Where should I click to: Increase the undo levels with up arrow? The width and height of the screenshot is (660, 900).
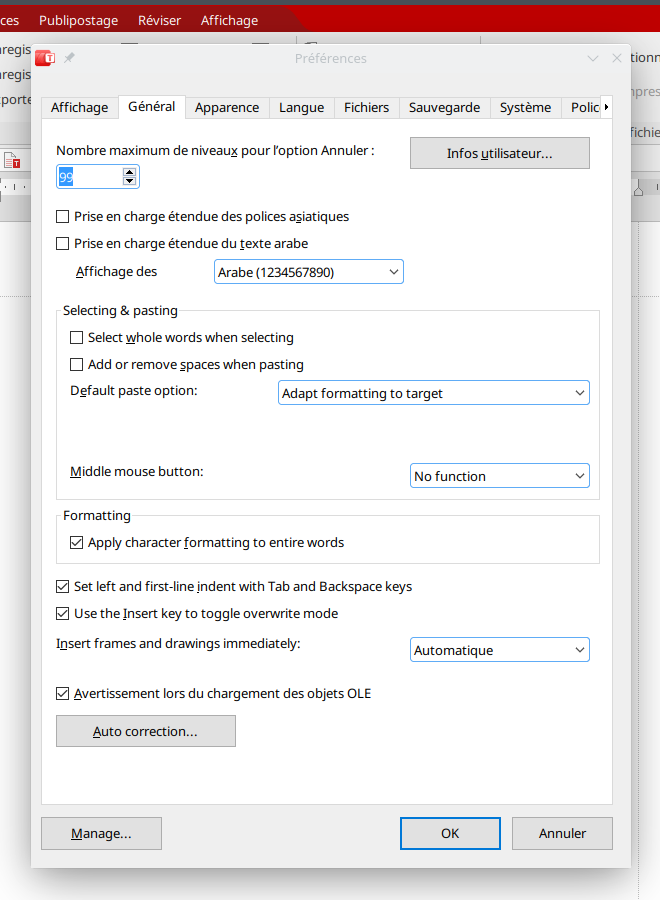coord(129,172)
